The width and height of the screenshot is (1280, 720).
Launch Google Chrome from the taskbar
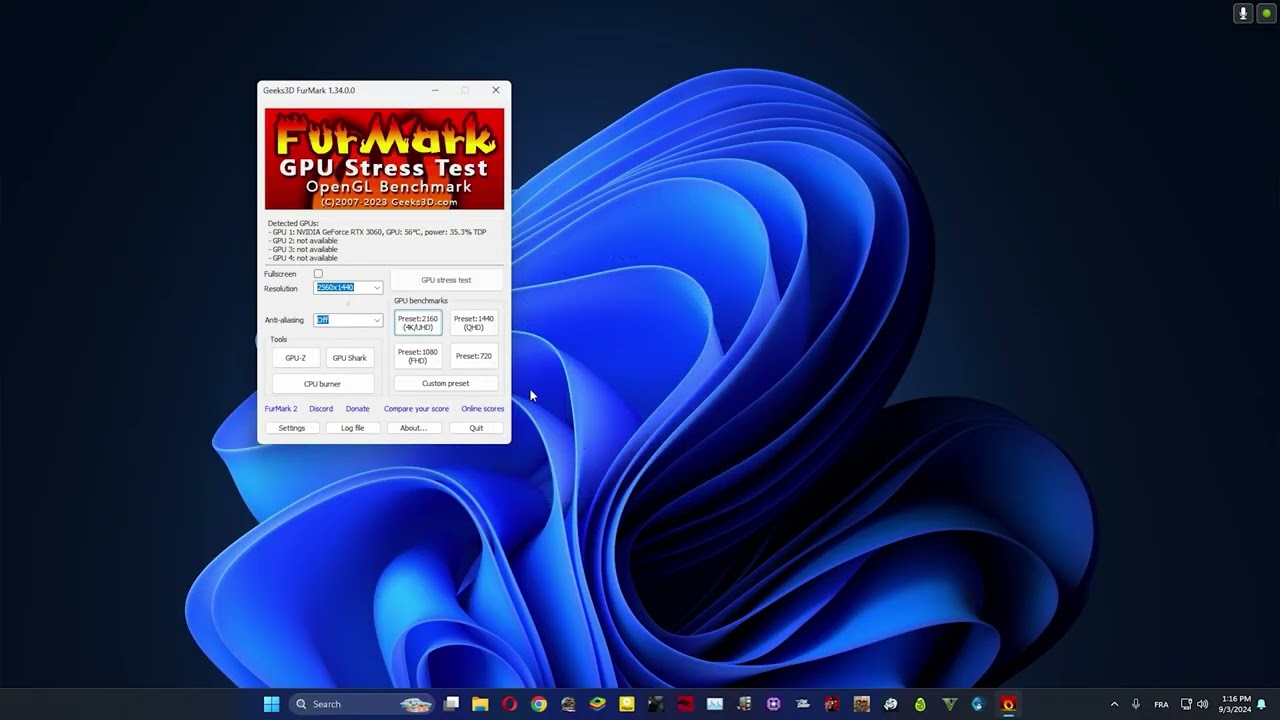[539, 704]
